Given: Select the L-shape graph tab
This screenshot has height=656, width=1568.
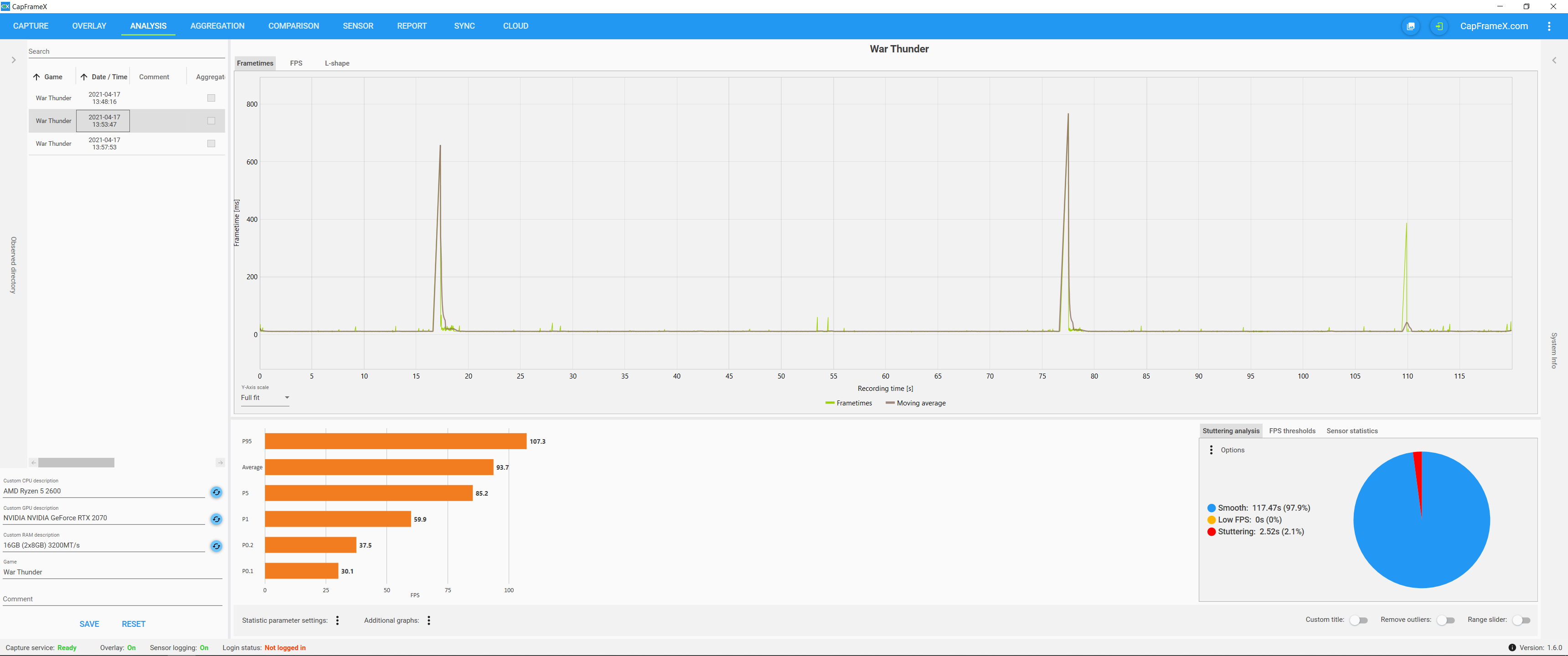Looking at the screenshot, I should click(x=336, y=63).
